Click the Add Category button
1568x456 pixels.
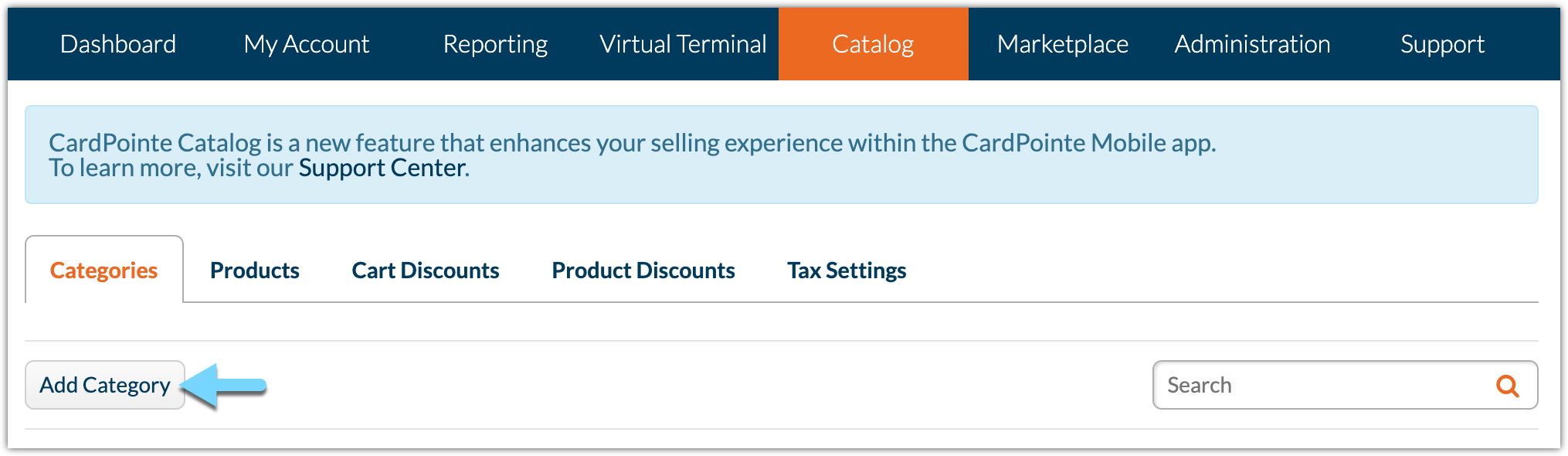point(105,385)
